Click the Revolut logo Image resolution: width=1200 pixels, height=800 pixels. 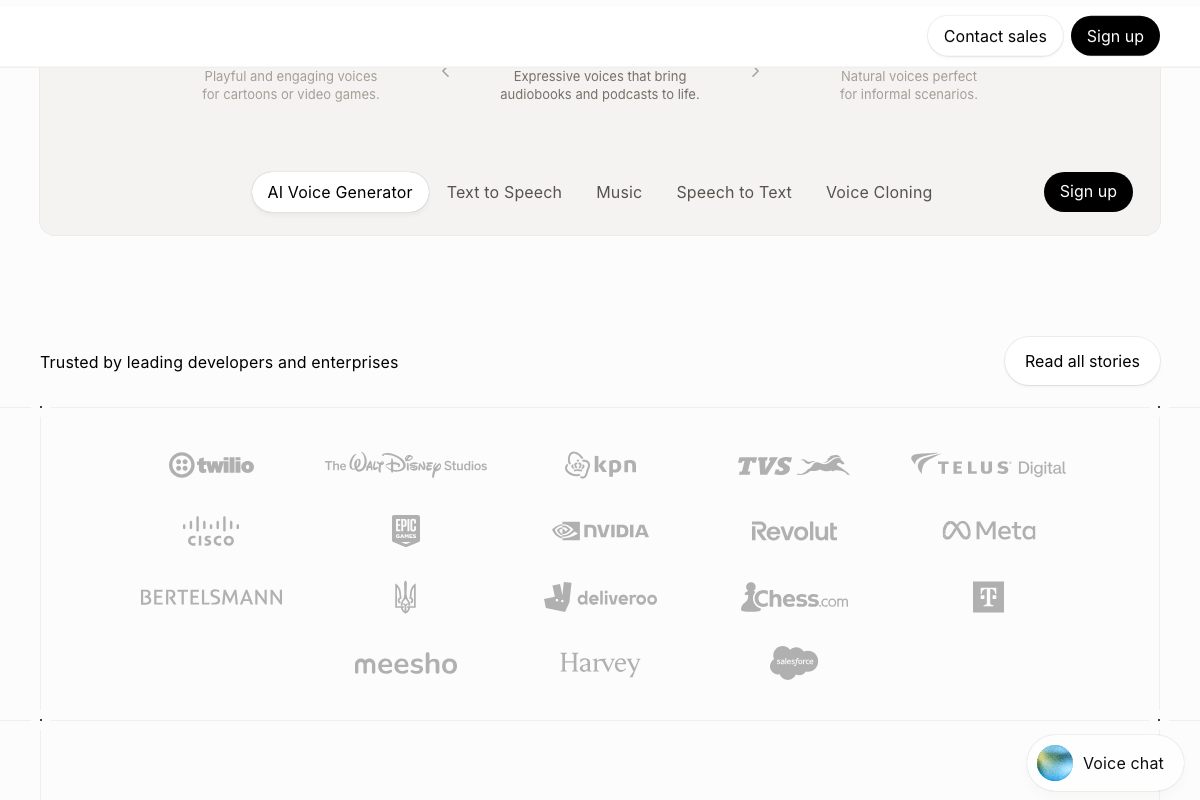(794, 531)
